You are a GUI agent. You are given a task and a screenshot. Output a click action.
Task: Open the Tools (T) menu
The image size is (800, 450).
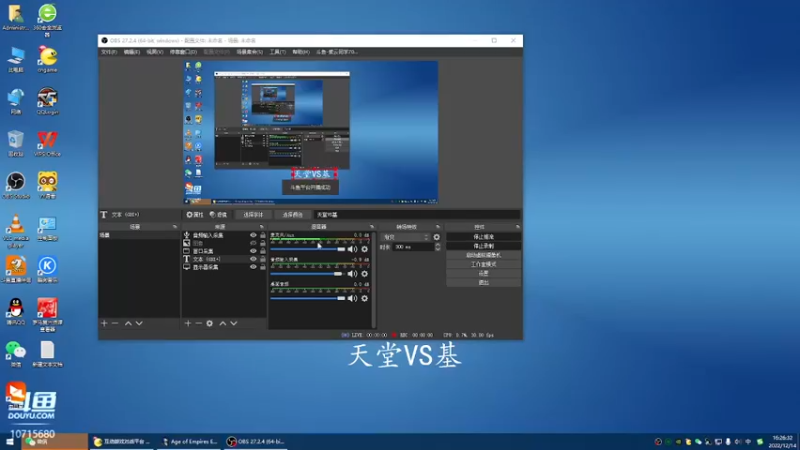coord(278,52)
